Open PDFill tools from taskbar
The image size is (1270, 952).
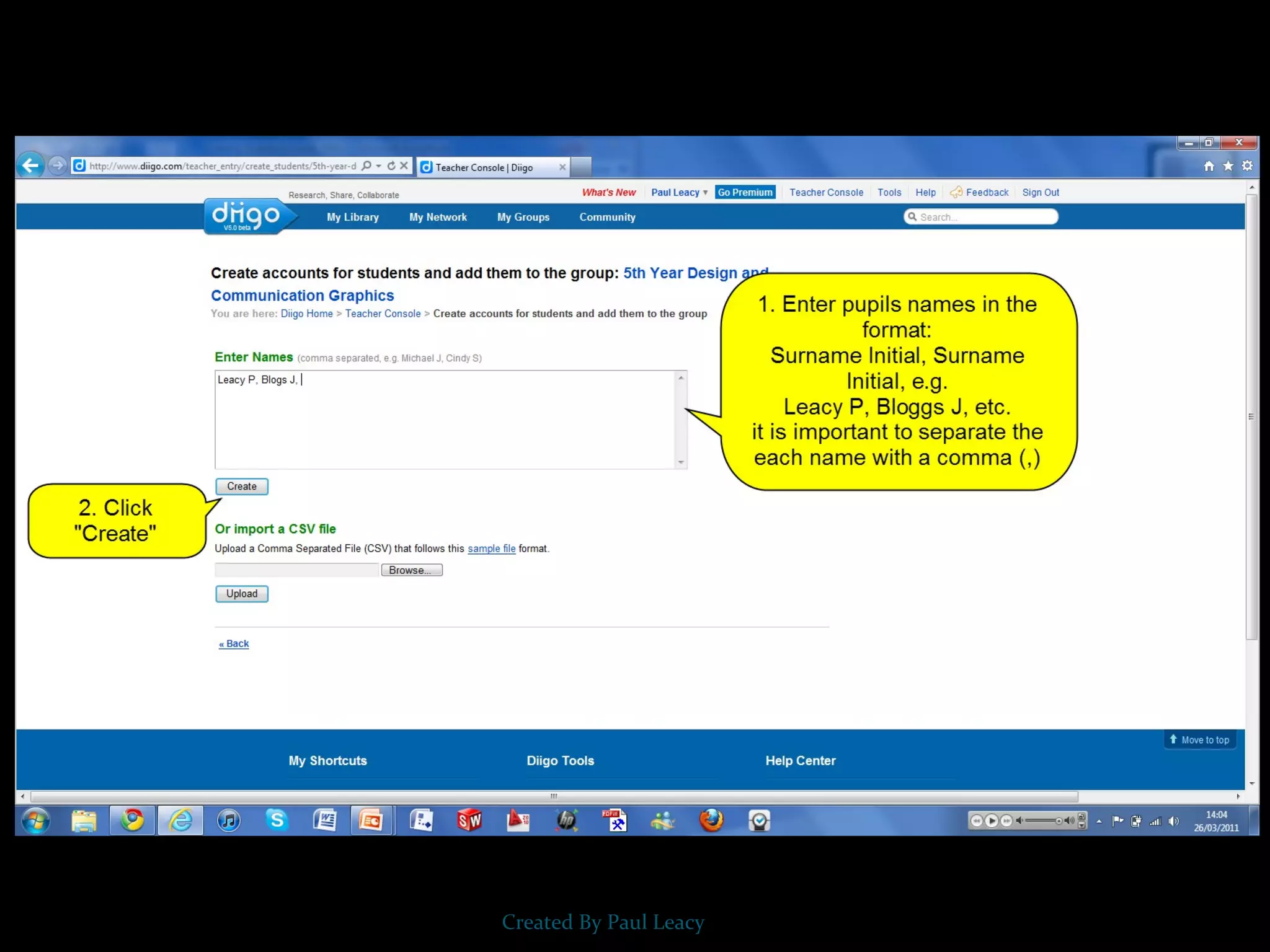[x=615, y=821]
